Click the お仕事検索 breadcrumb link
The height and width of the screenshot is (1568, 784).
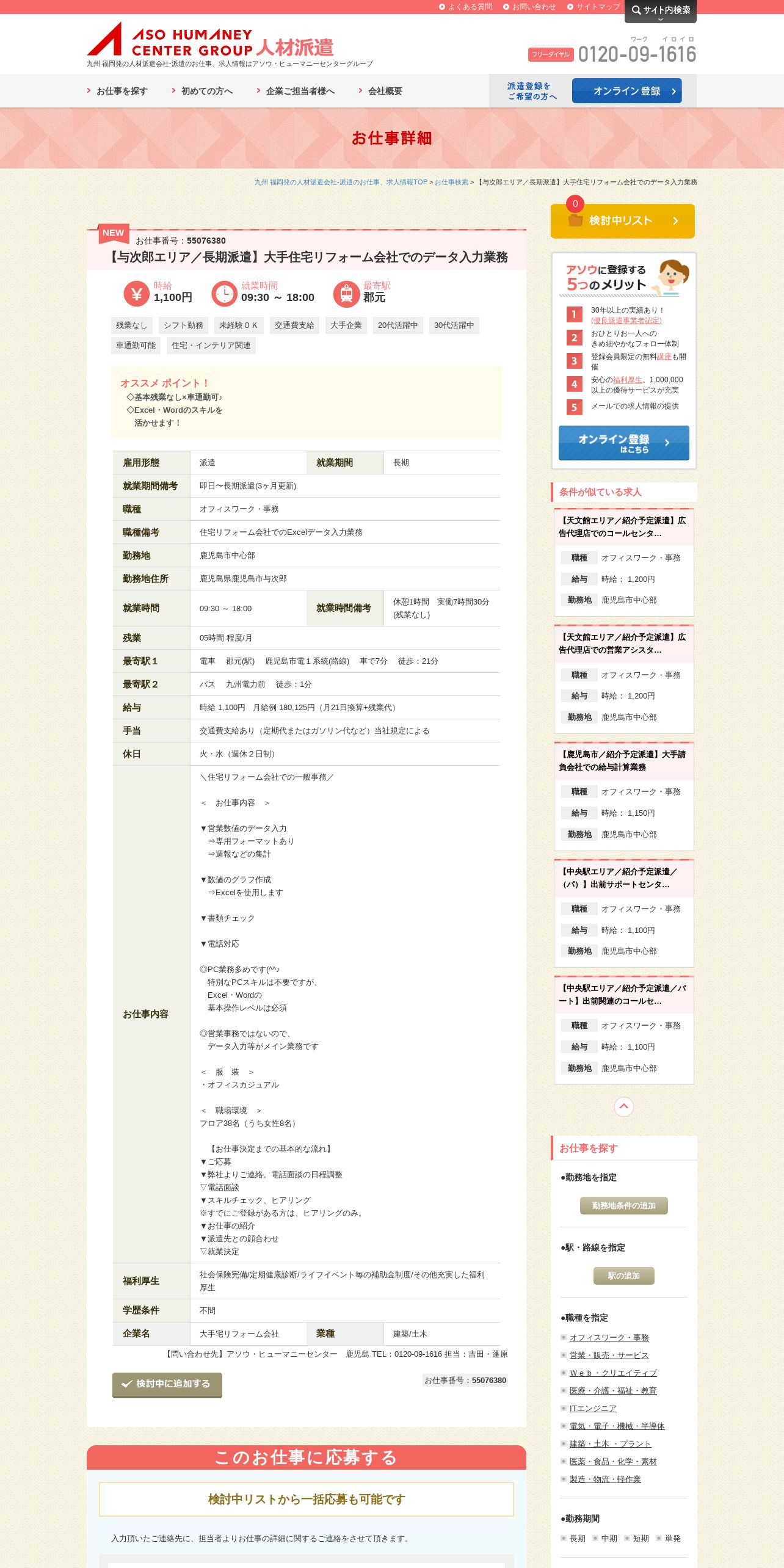click(x=451, y=182)
